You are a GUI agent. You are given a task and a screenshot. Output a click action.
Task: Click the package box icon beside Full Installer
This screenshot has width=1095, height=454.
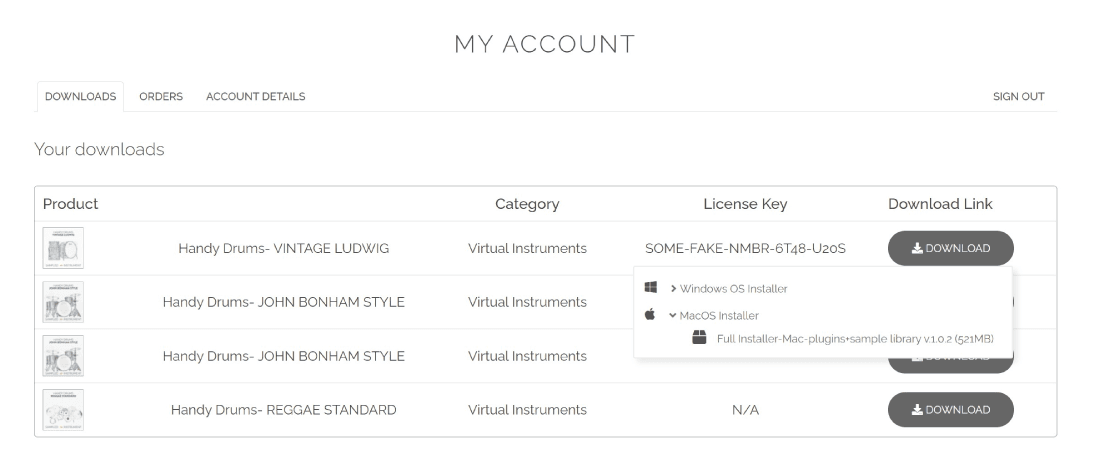point(699,337)
